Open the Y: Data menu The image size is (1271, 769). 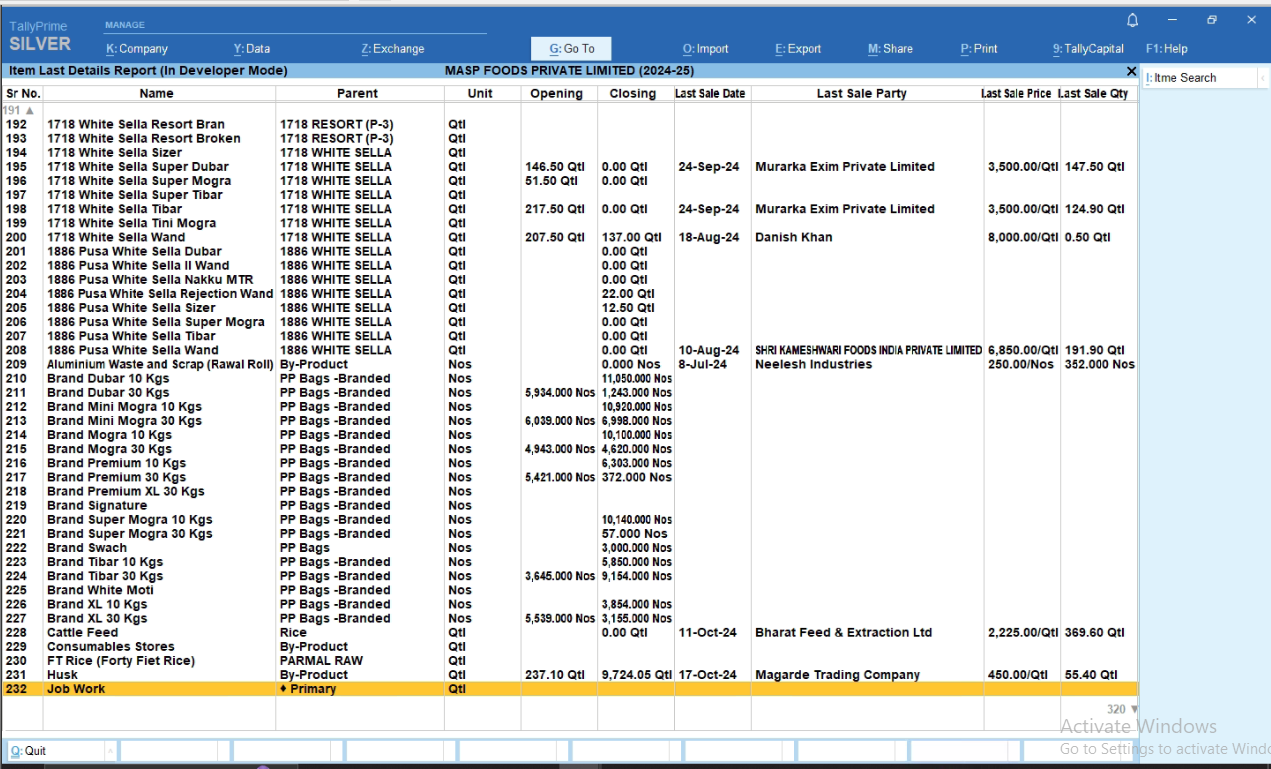pos(252,49)
